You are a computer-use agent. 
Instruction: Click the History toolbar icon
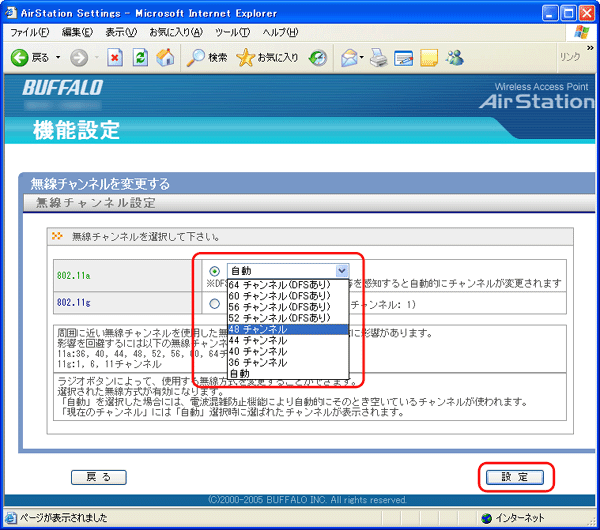318,57
